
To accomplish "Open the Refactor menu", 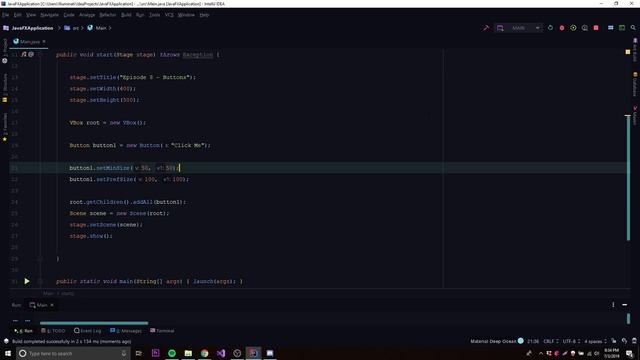I will pos(108,15).
